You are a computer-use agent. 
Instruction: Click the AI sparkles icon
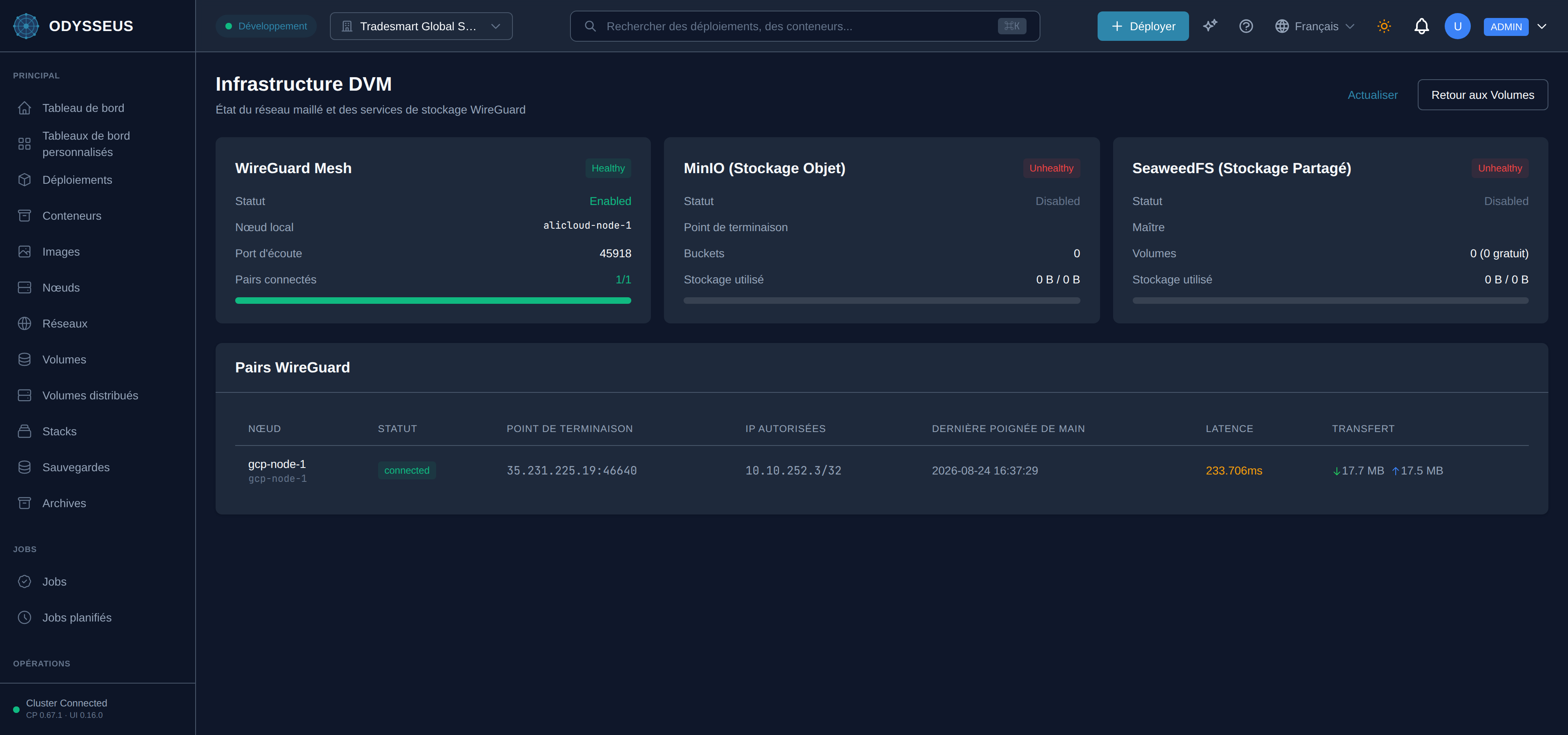coord(1210,26)
